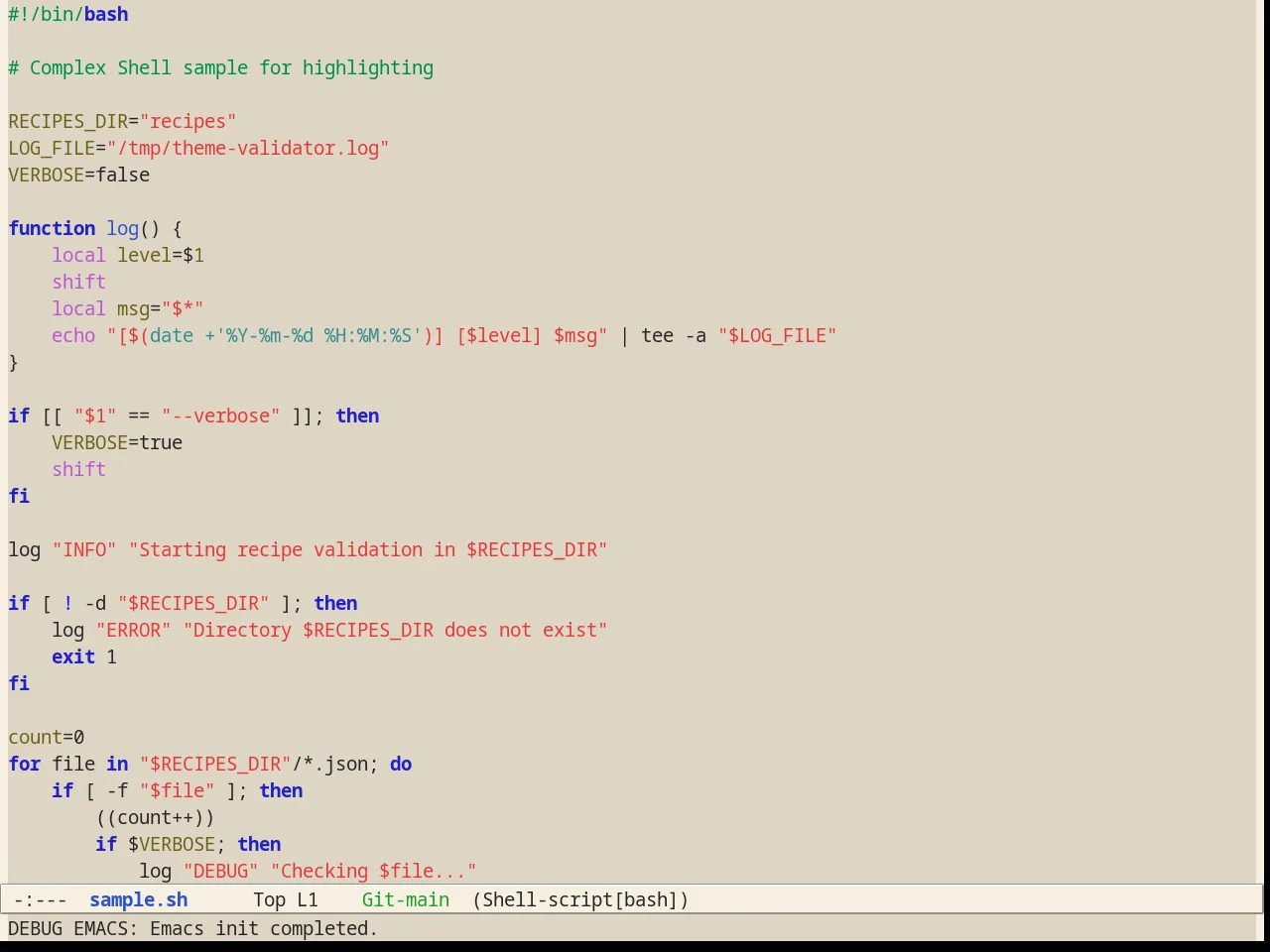Image resolution: width=1270 pixels, height=952 pixels.
Task: Click the Shell-script[bash] major mode label
Action: [x=580, y=899]
